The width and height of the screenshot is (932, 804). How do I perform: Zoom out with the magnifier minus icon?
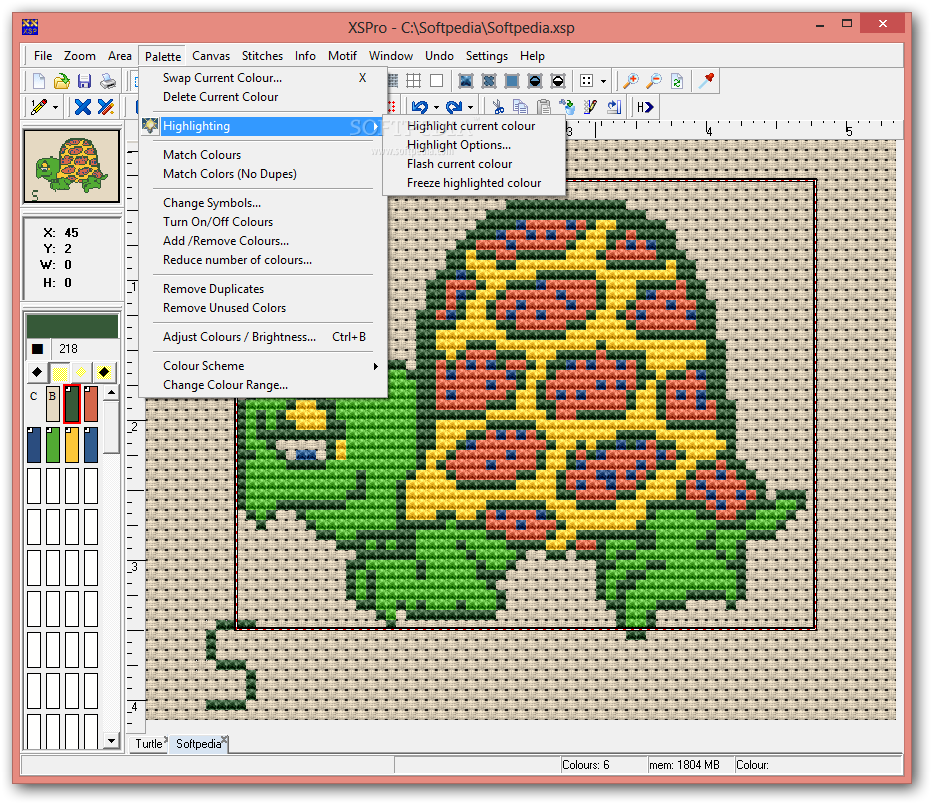654,81
